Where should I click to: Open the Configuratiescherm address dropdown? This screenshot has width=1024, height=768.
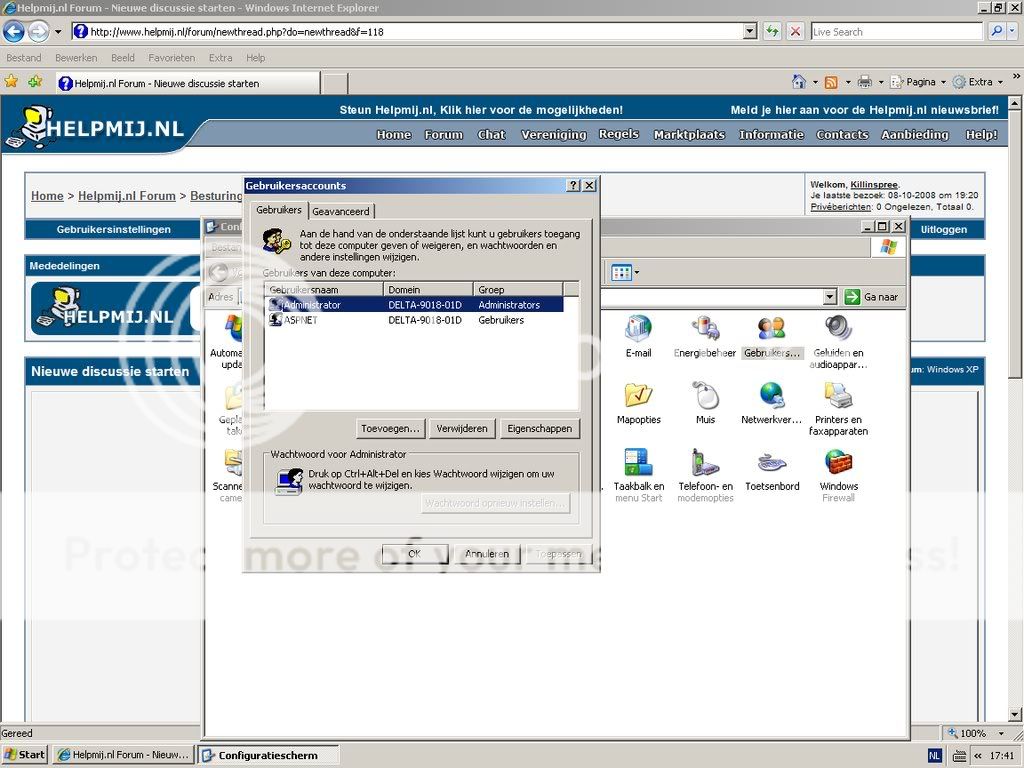point(829,297)
